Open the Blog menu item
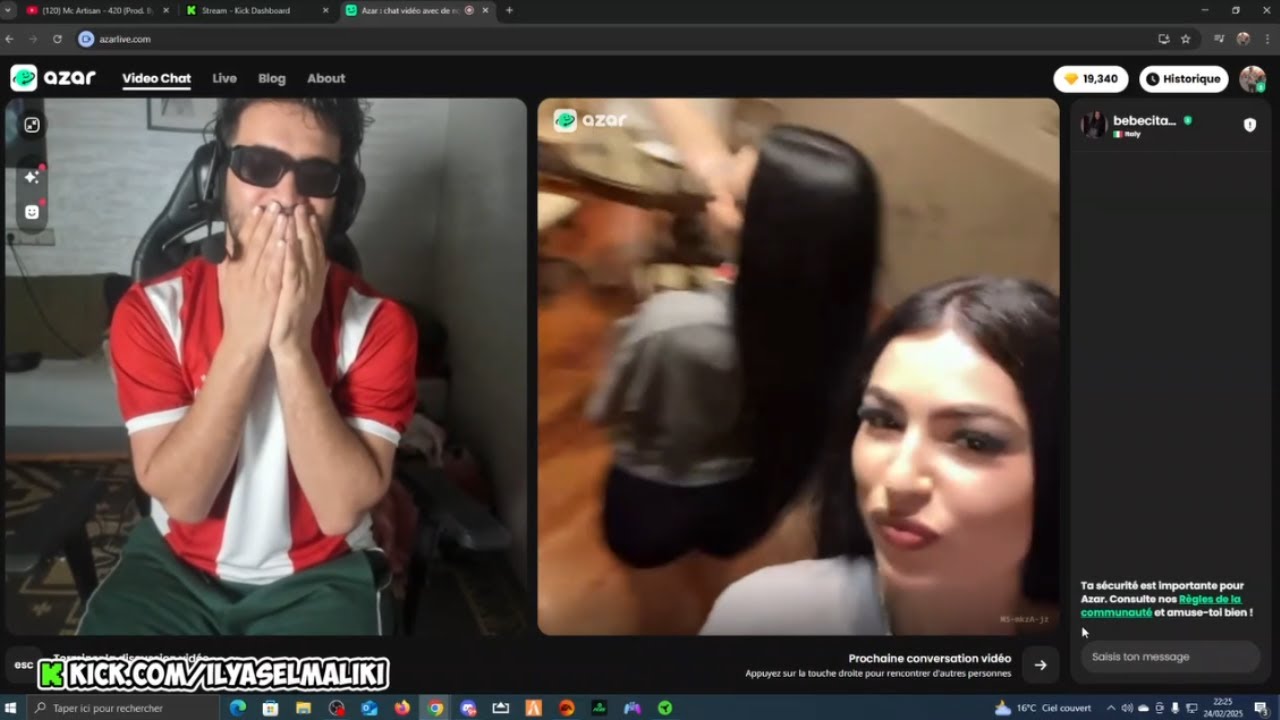Image resolution: width=1280 pixels, height=720 pixels. tap(272, 78)
